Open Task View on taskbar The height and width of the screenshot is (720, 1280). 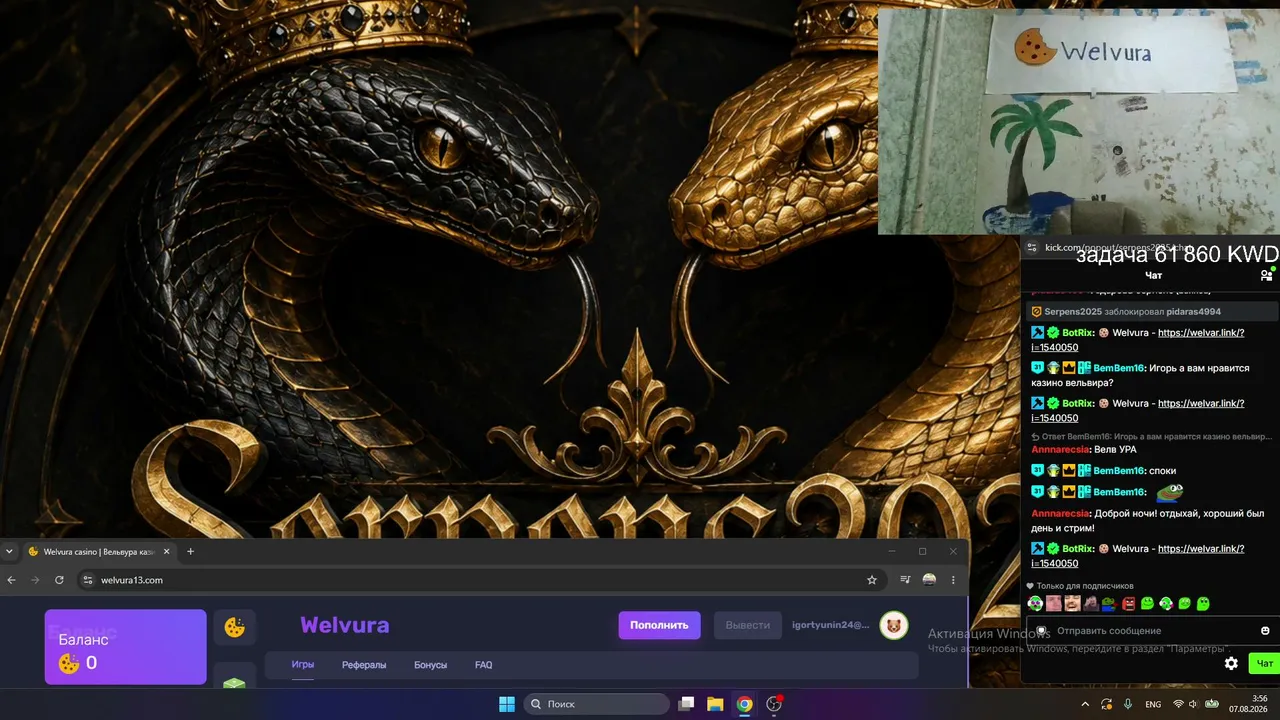(x=686, y=704)
